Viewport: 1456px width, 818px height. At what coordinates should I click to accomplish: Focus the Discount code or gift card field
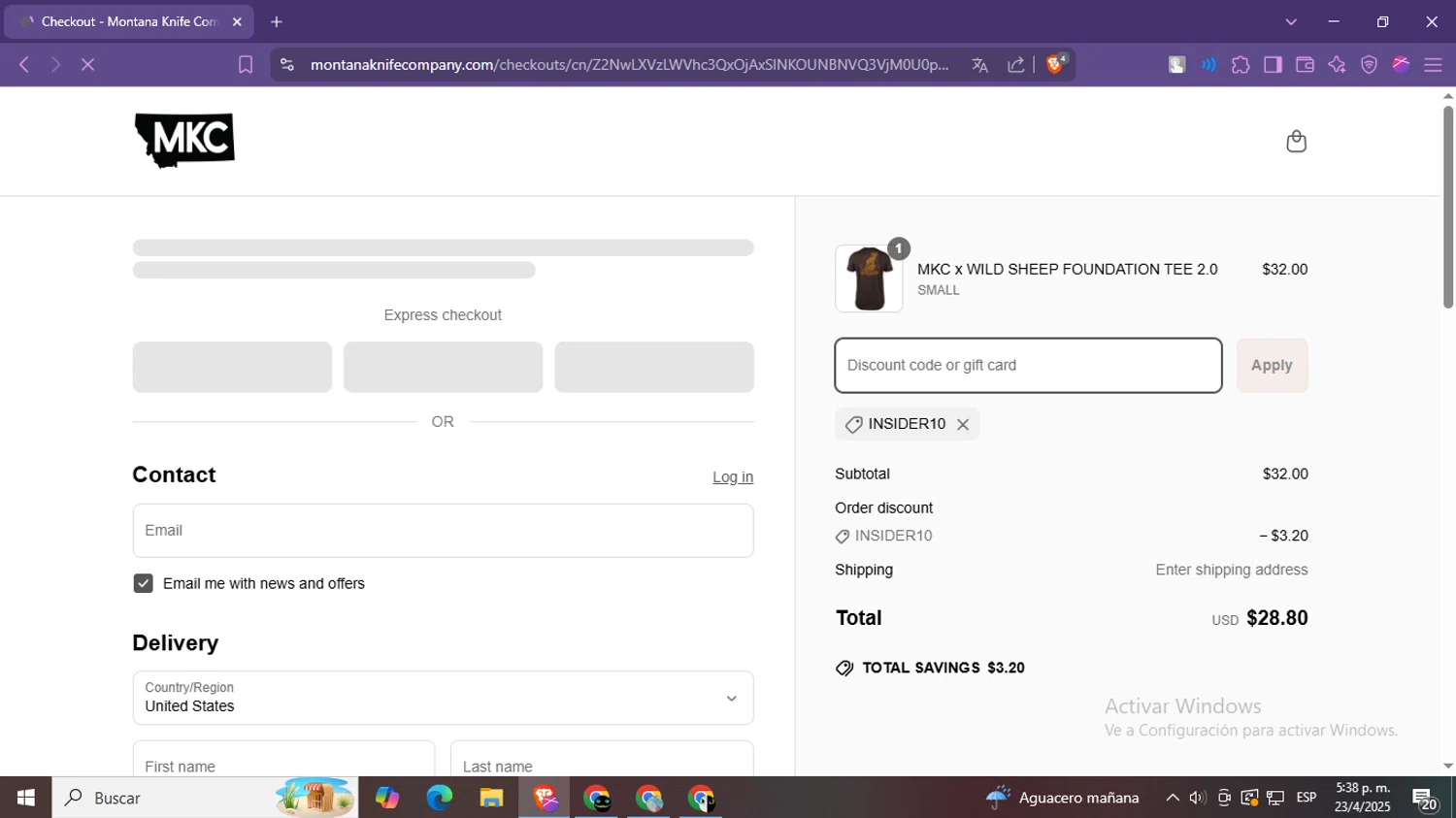(x=1028, y=365)
